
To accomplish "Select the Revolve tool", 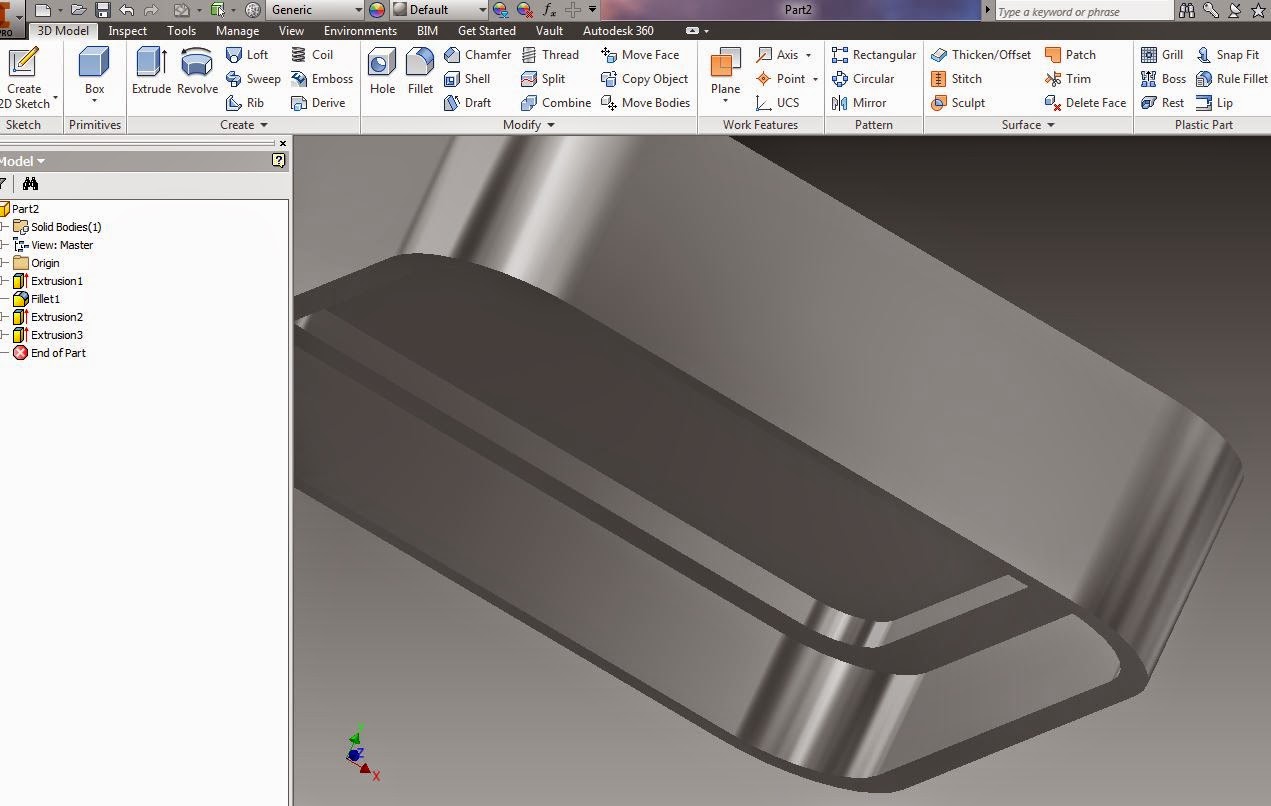I will [197, 71].
